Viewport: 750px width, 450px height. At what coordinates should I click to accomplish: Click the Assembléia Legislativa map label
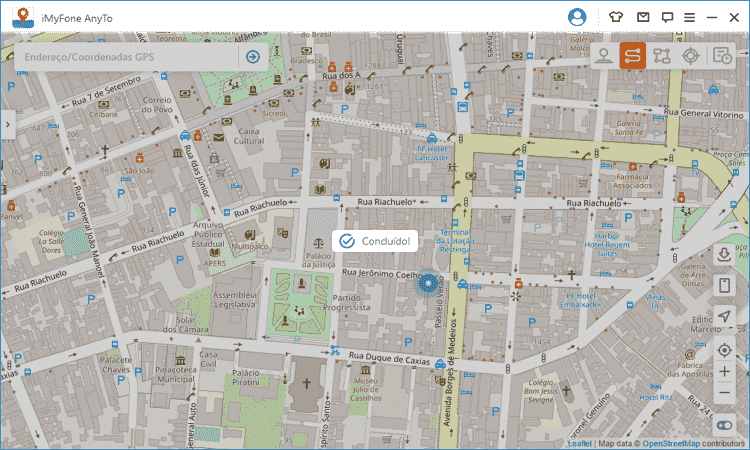click(x=234, y=299)
